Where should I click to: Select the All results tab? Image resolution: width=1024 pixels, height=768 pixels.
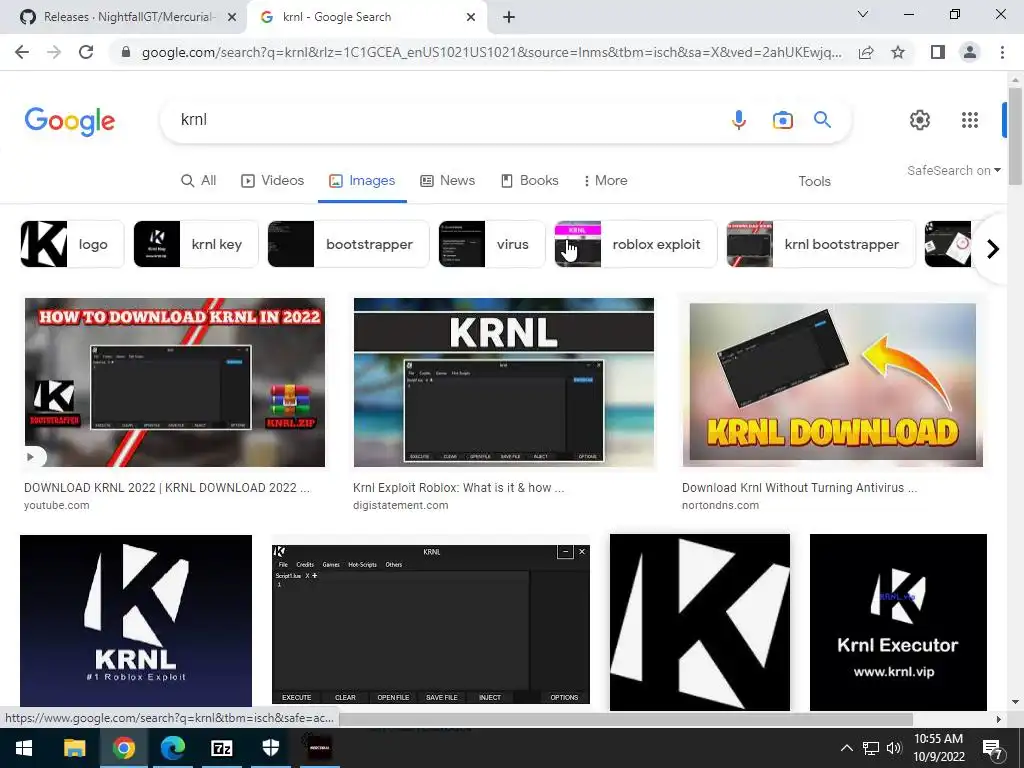pyautogui.click(x=199, y=181)
